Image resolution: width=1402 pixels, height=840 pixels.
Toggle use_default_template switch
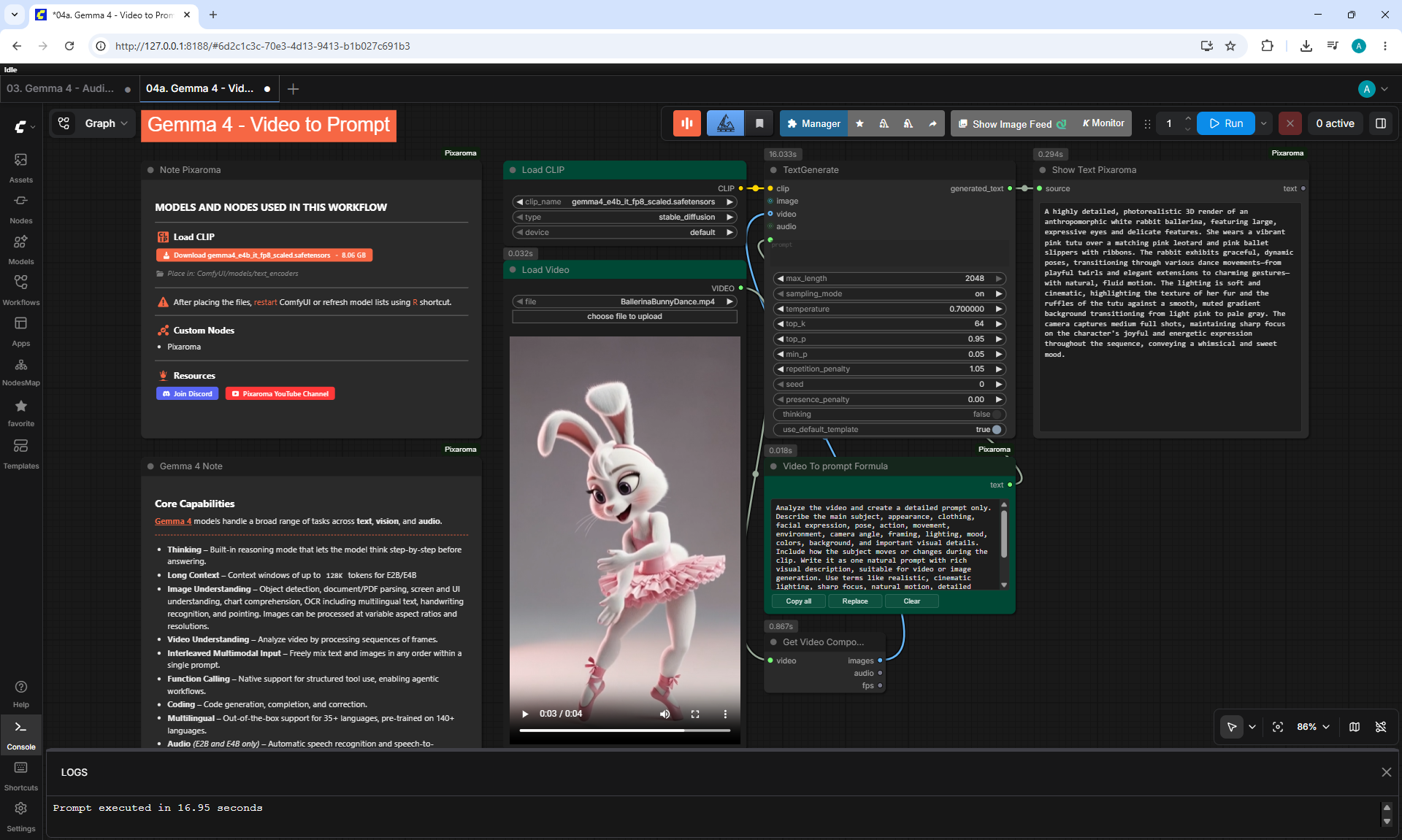[996, 430]
